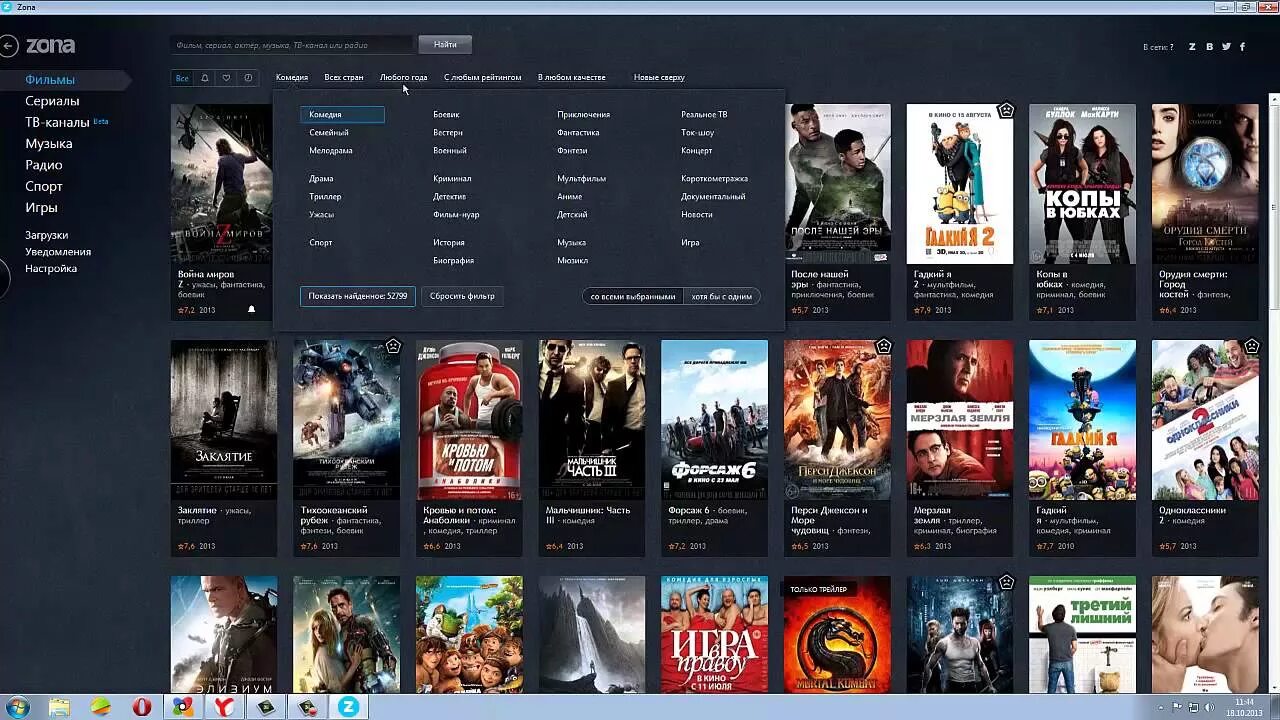Open Уведомления in the sidebar
This screenshot has width=1280, height=720.
click(x=58, y=252)
